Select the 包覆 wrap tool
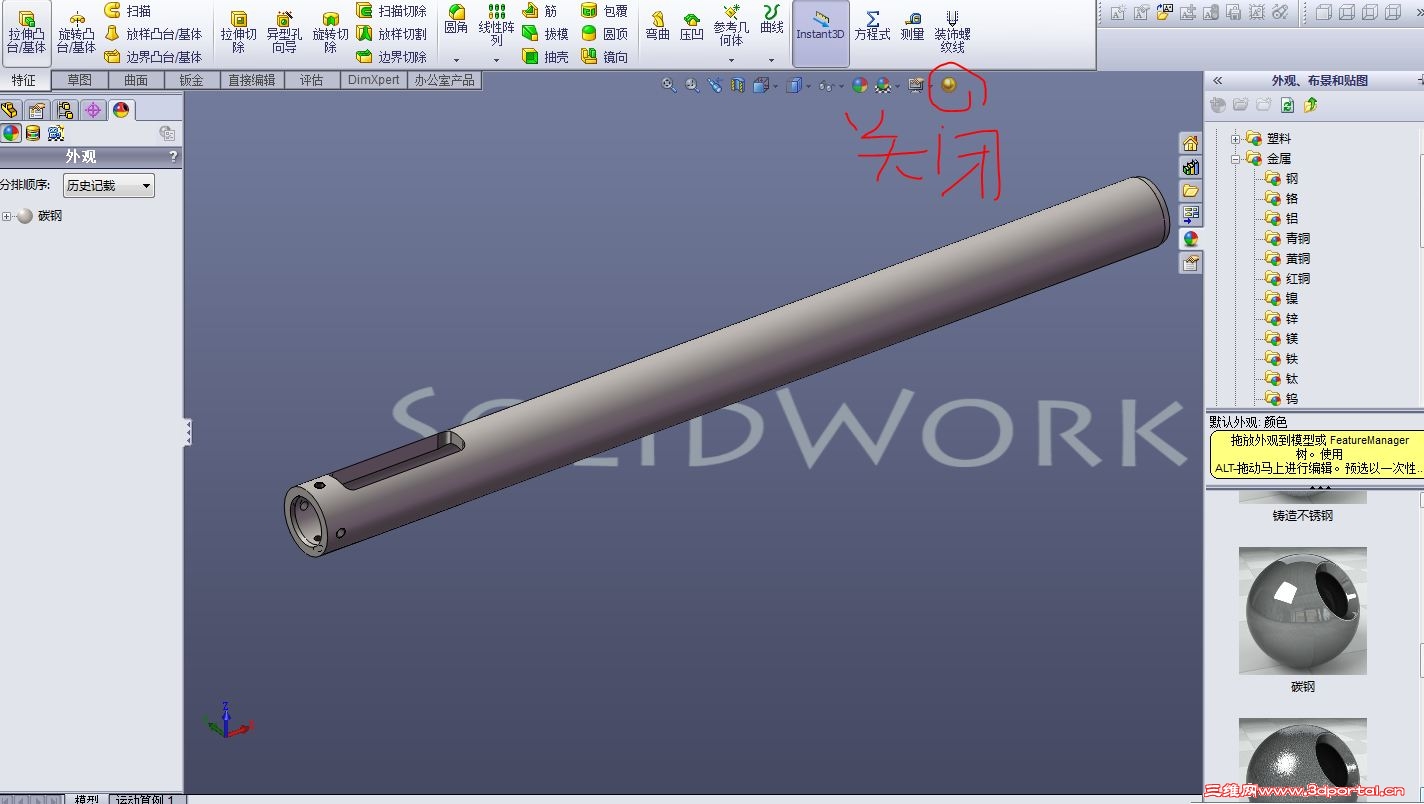1424x804 pixels. pos(604,11)
